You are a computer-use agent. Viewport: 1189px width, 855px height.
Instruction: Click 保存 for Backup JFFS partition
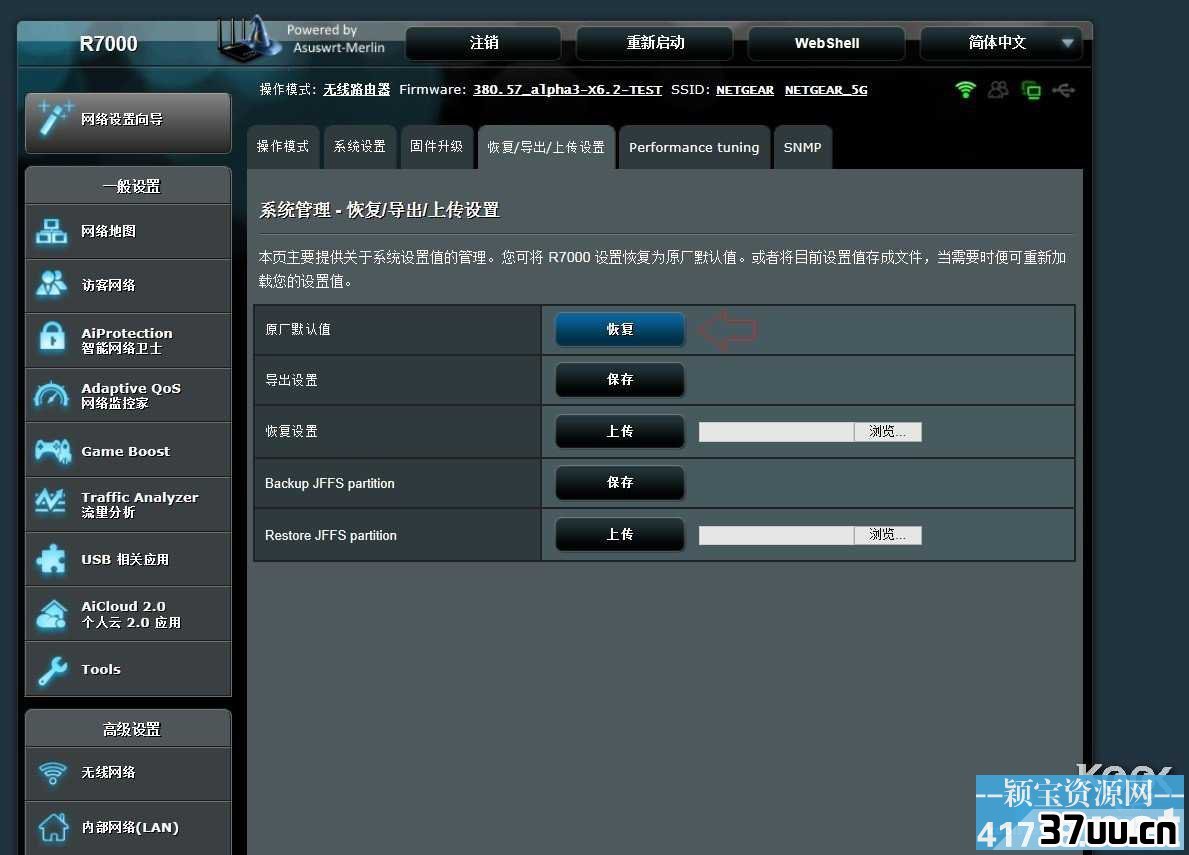click(620, 483)
